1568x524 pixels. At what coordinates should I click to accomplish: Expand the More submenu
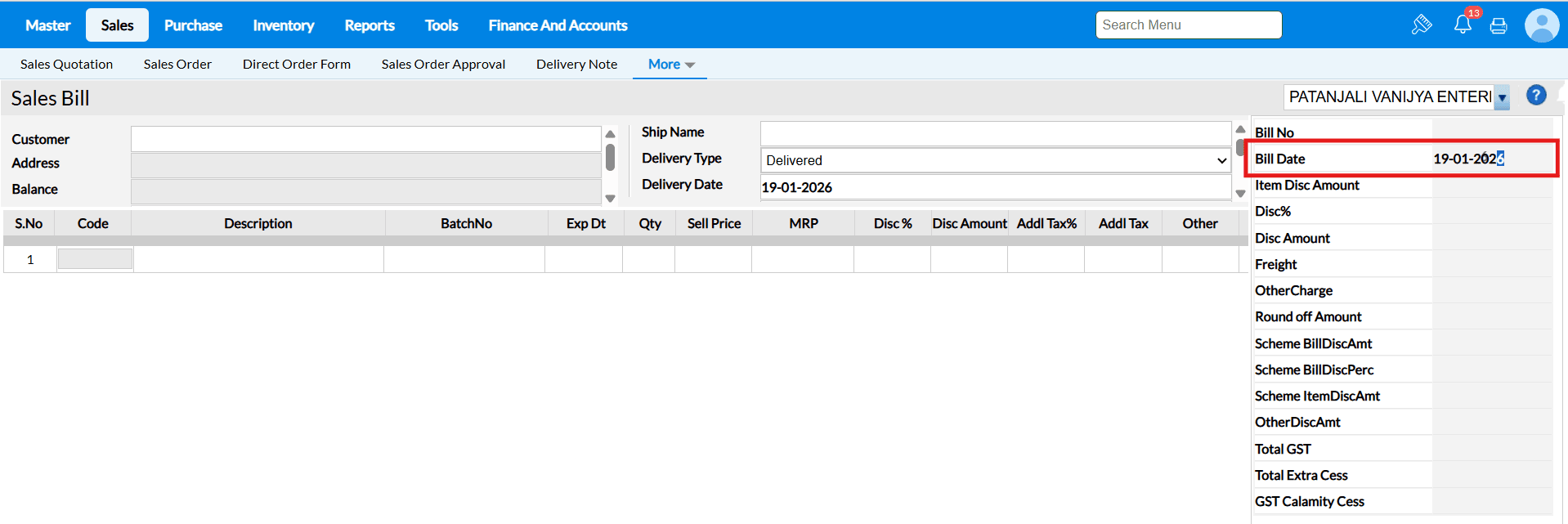(x=670, y=64)
